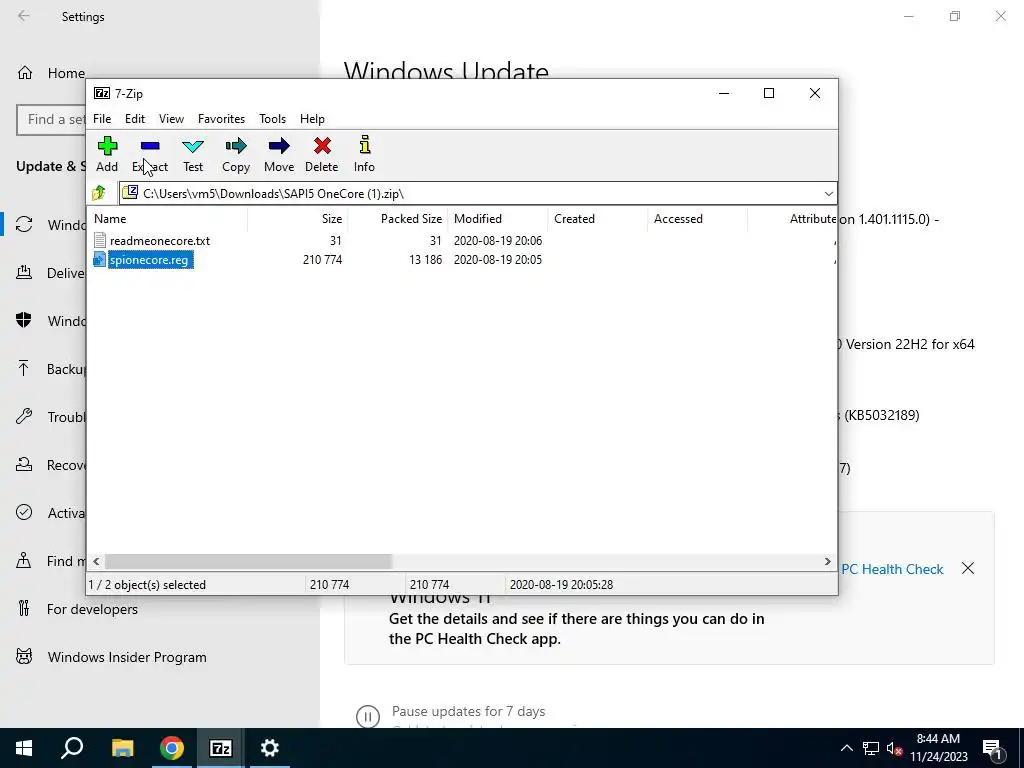Click the muted volume tray icon

coord(894,748)
